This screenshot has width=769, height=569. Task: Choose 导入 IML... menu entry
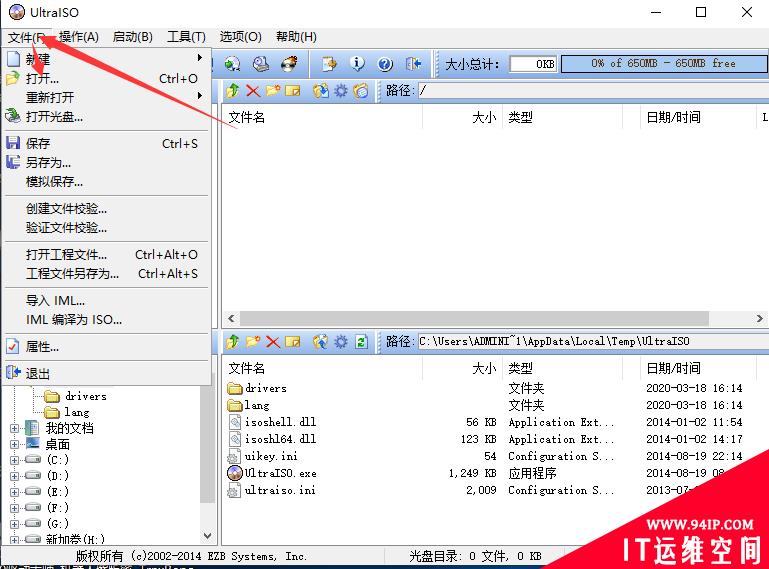click(107, 300)
